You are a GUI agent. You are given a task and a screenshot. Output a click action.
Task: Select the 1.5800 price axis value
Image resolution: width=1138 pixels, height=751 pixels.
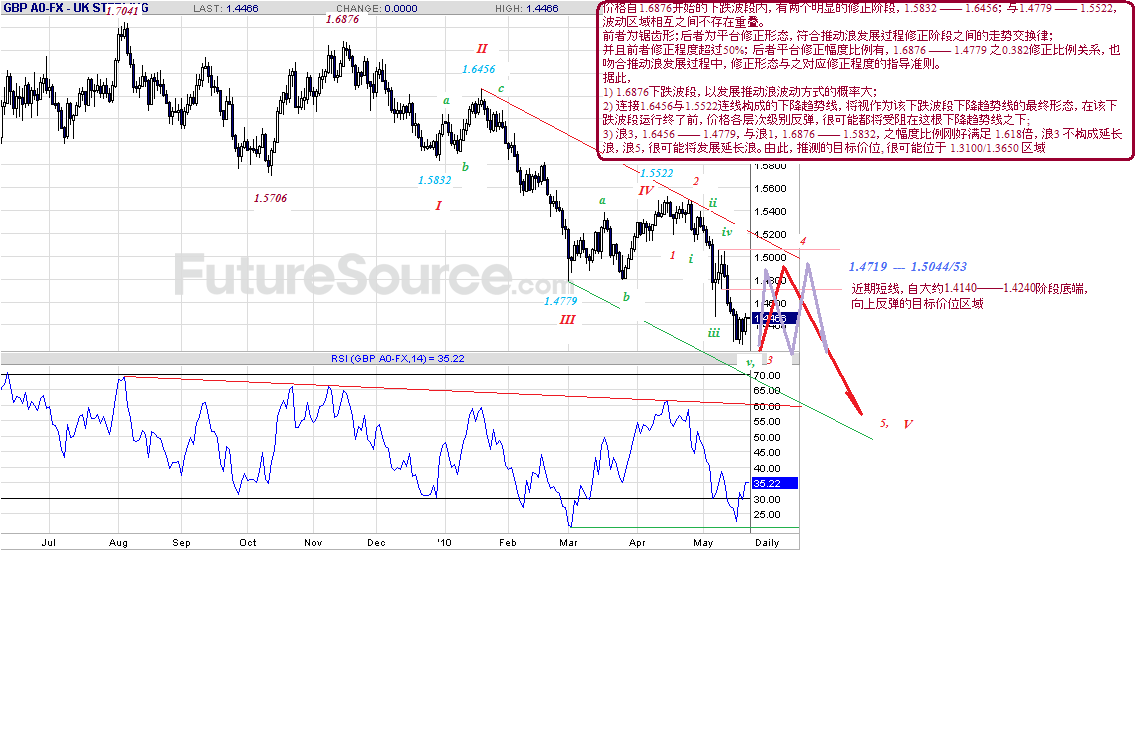770,166
